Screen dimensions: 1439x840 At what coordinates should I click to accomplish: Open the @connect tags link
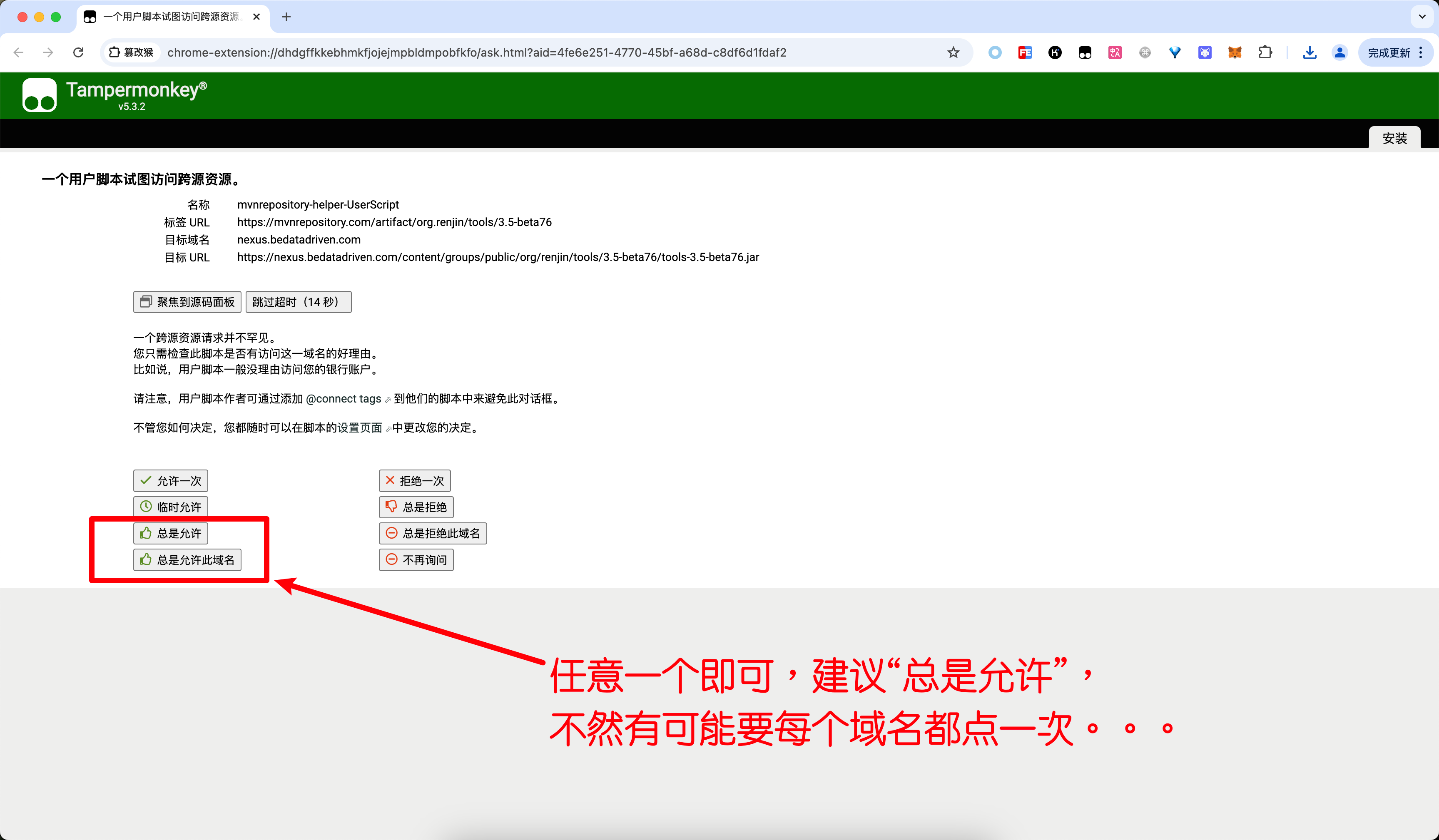(x=344, y=399)
